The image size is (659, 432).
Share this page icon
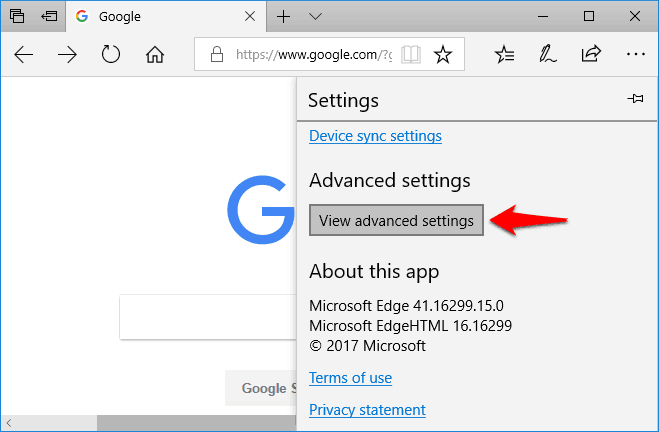point(591,53)
